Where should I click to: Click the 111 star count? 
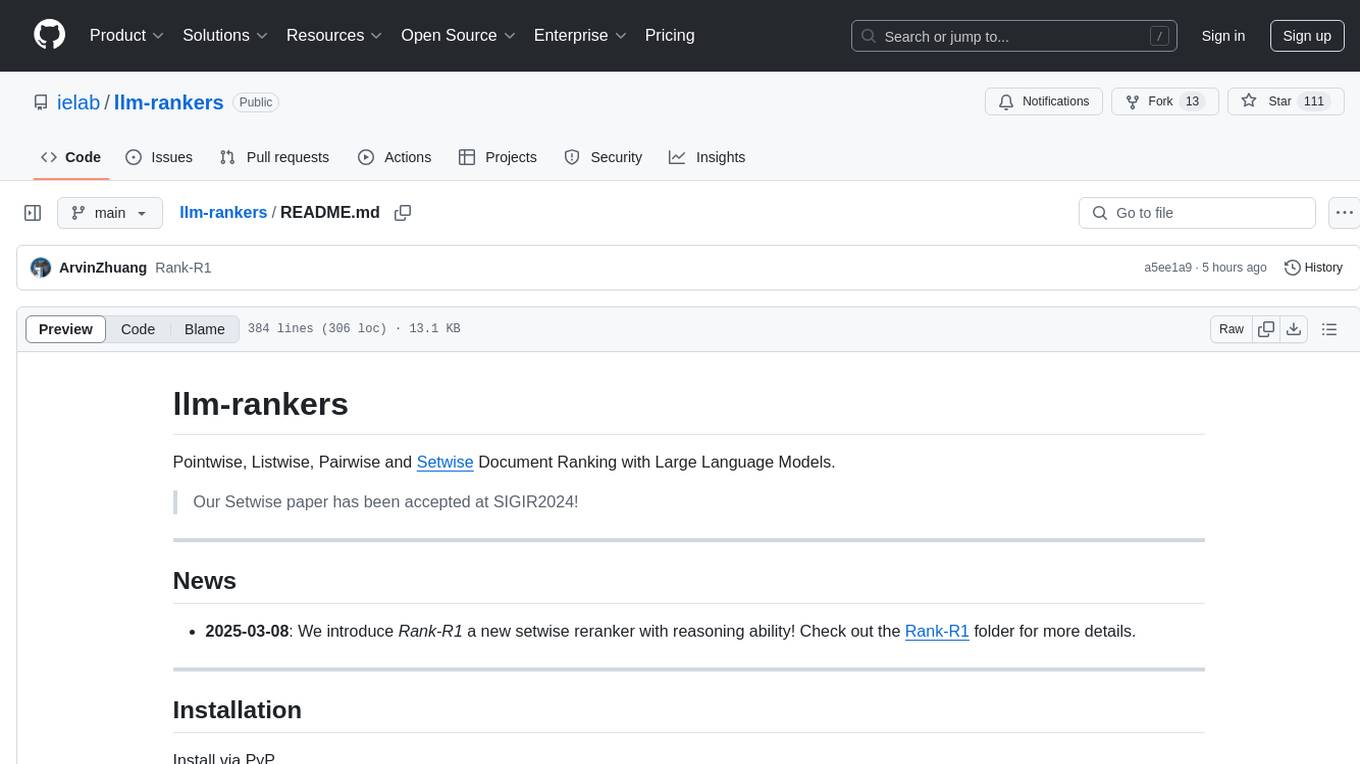1314,102
